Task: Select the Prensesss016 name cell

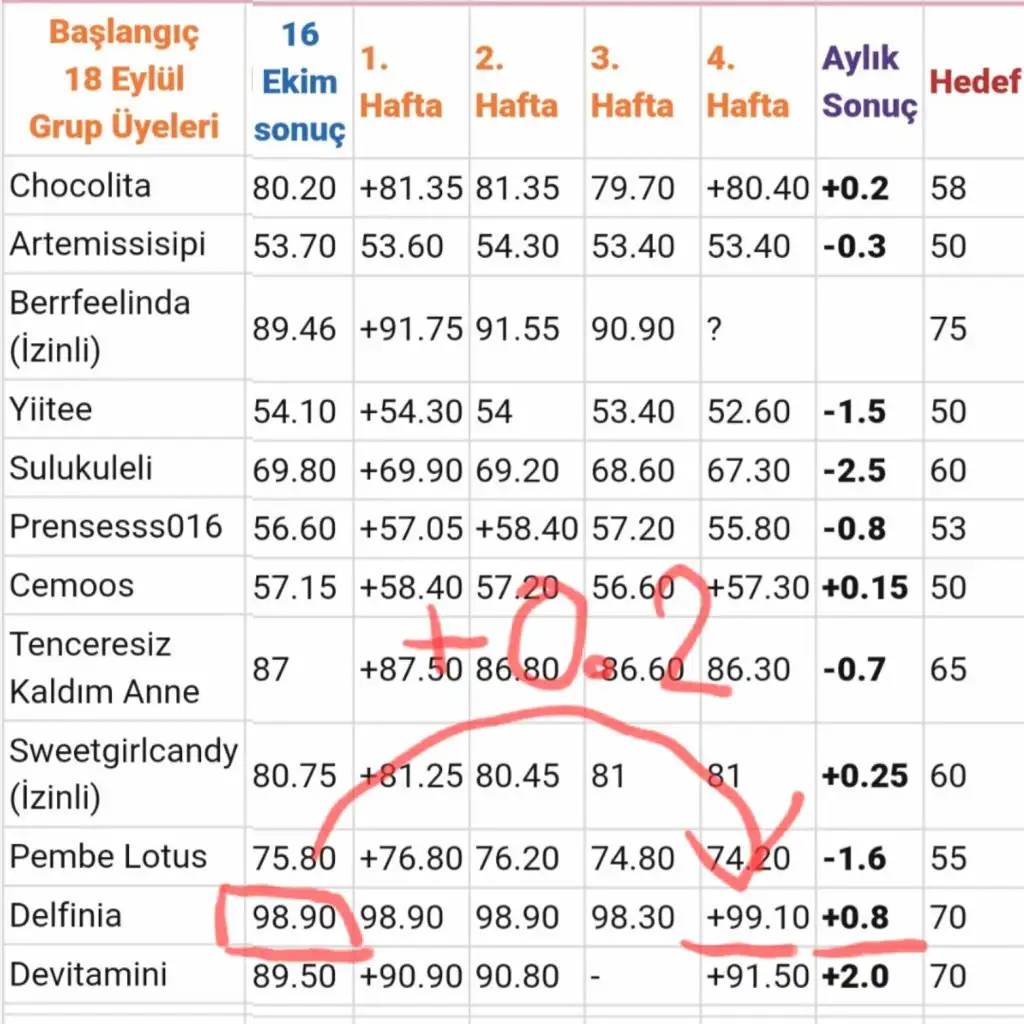Action: pyautogui.click(x=116, y=527)
